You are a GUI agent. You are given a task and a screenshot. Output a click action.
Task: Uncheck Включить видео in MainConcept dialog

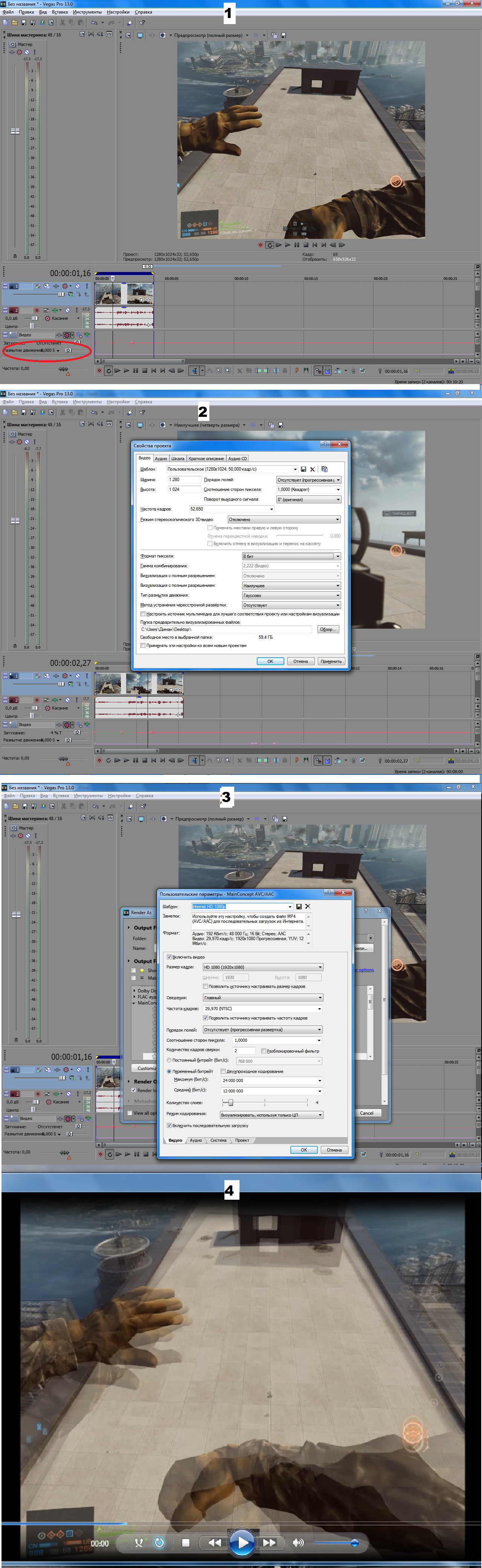(x=169, y=957)
